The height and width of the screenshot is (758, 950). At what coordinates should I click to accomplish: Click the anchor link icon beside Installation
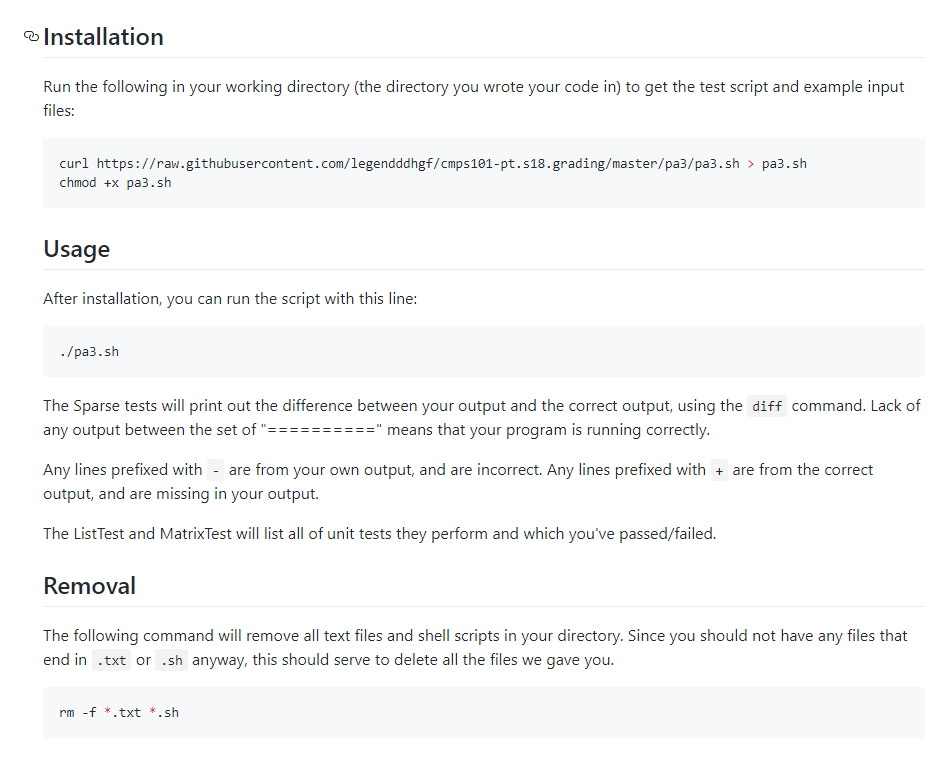tap(31, 36)
